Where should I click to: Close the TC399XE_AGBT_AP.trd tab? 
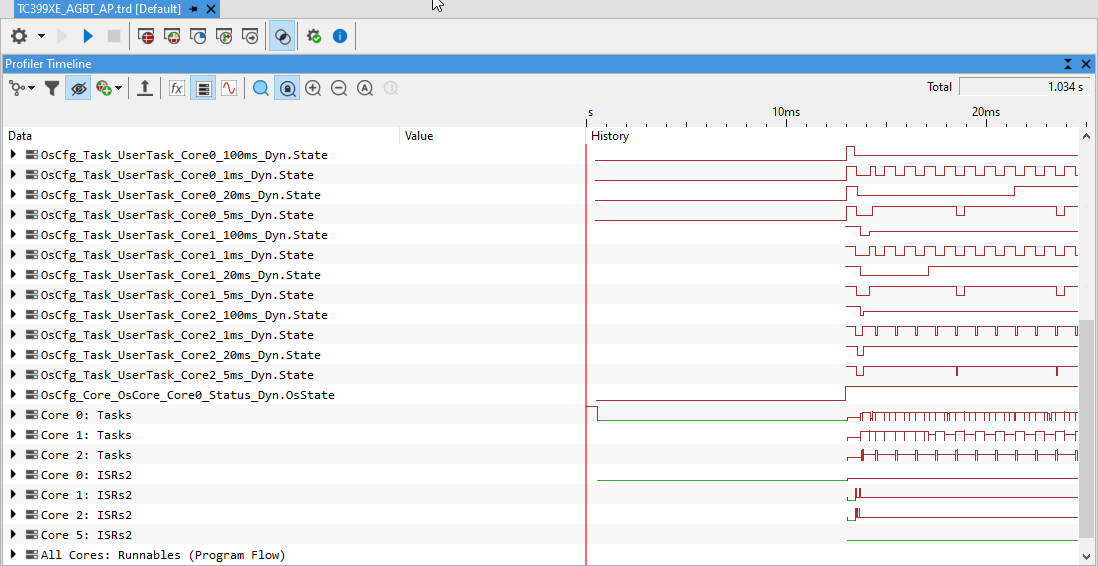point(211,9)
